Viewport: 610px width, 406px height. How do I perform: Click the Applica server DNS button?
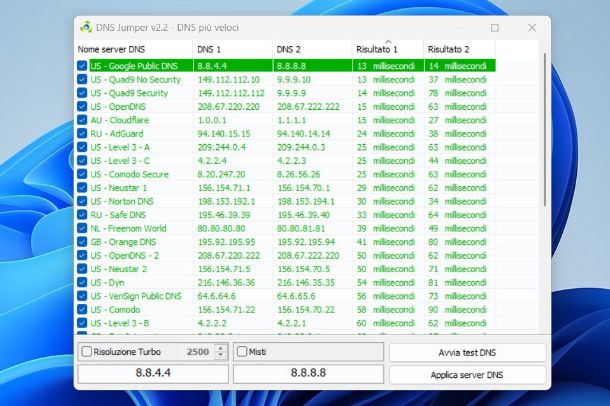pos(467,375)
